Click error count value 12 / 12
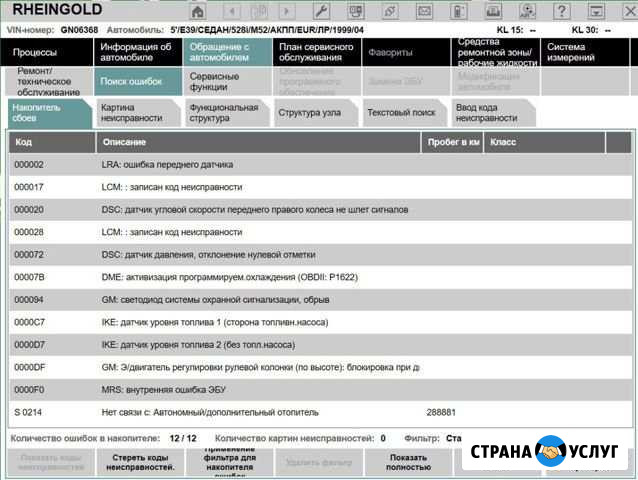The height and width of the screenshot is (480, 638). click(183, 439)
